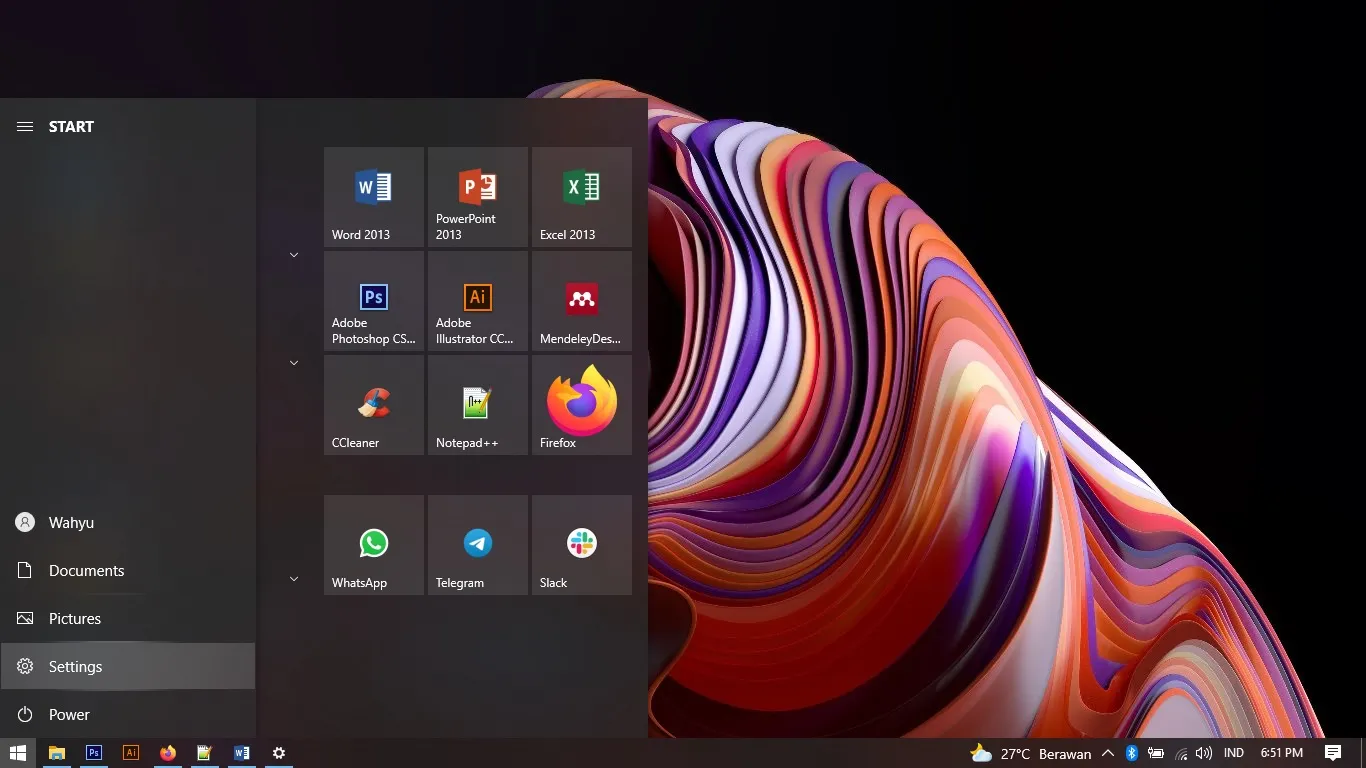The height and width of the screenshot is (768, 1366).
Task: Click the chevron beside the WhatsApp tile
Action: pyautogui.click(x=294, y=579)
